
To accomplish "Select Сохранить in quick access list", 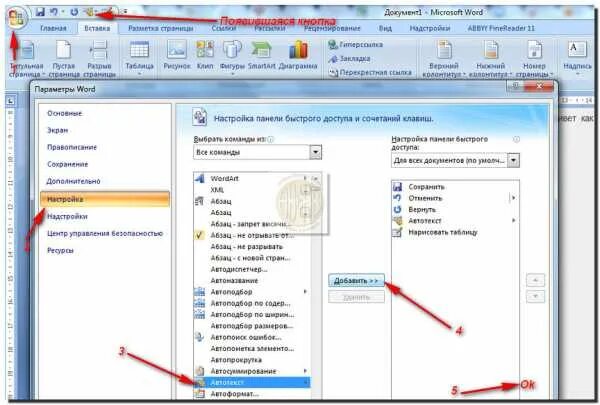I will tap(455, 187).
